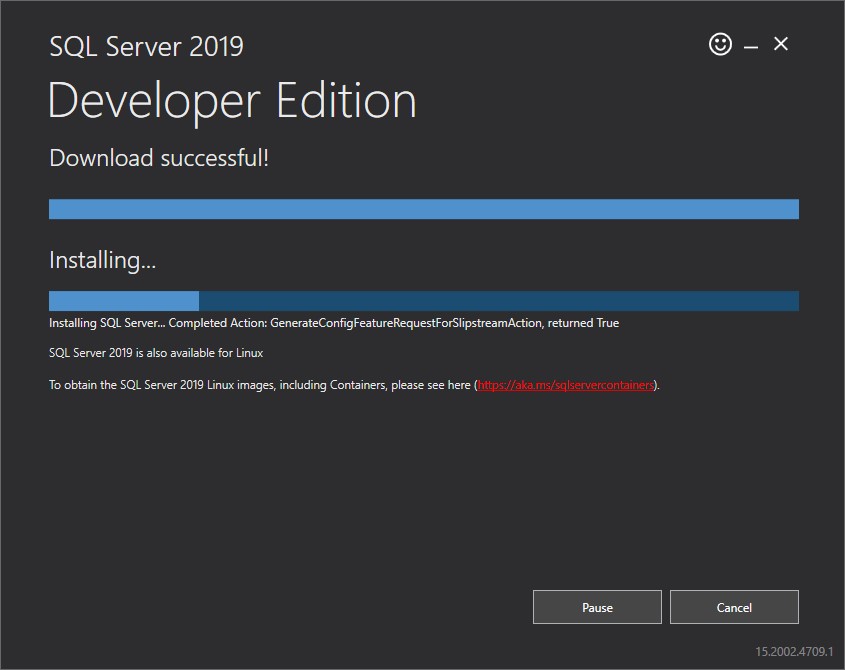The image size is (845, 670).
Task: Click the smiley to send installer feedback
Action: (x=720, y=44)
